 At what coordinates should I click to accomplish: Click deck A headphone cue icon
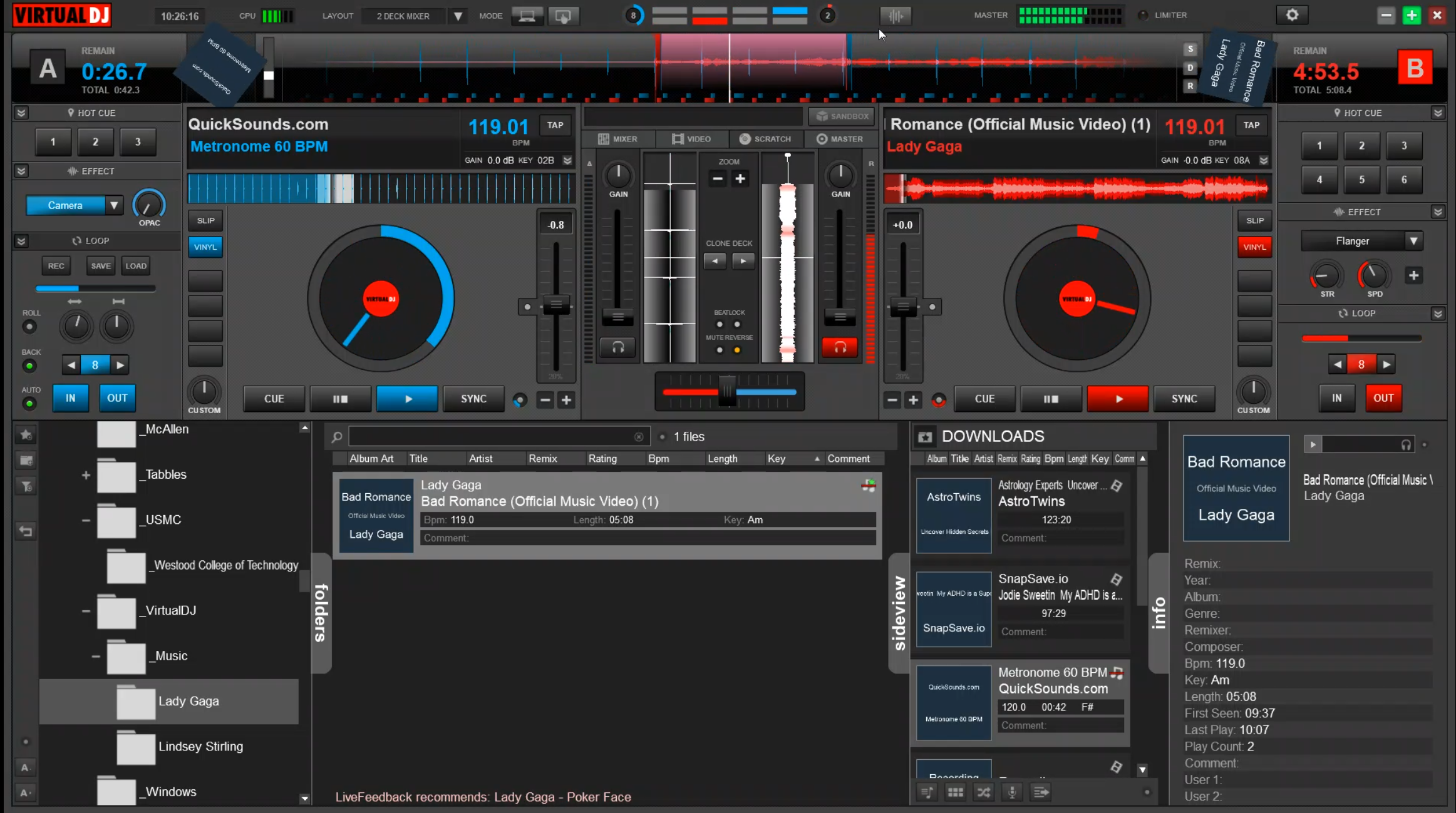click(x=617, y=347)
